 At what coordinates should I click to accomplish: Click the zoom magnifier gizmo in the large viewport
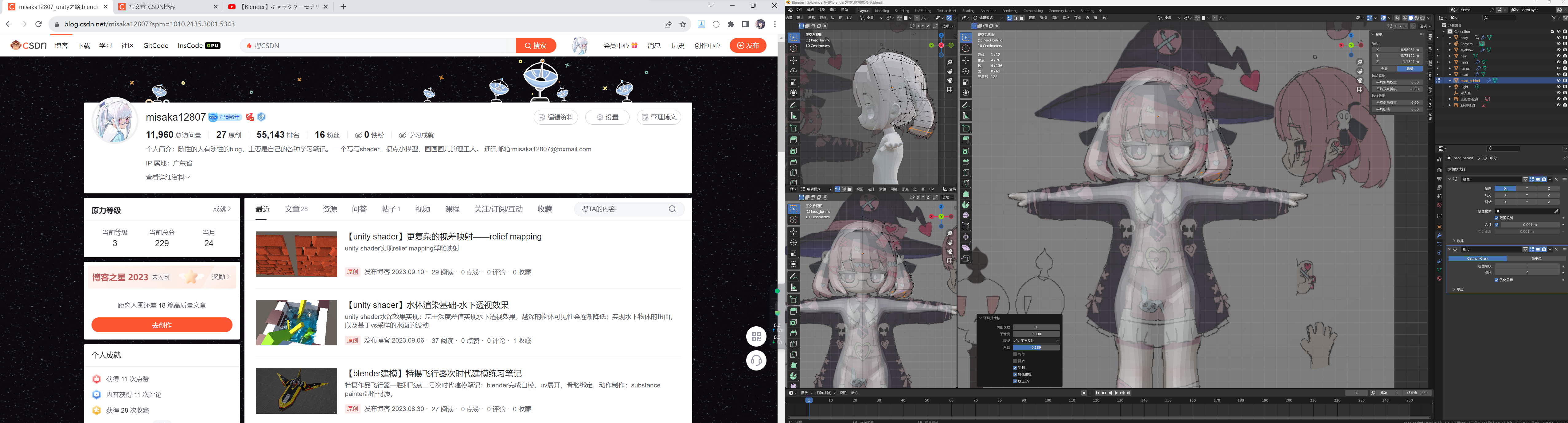pyautogui.click(x=1360, y=62)
